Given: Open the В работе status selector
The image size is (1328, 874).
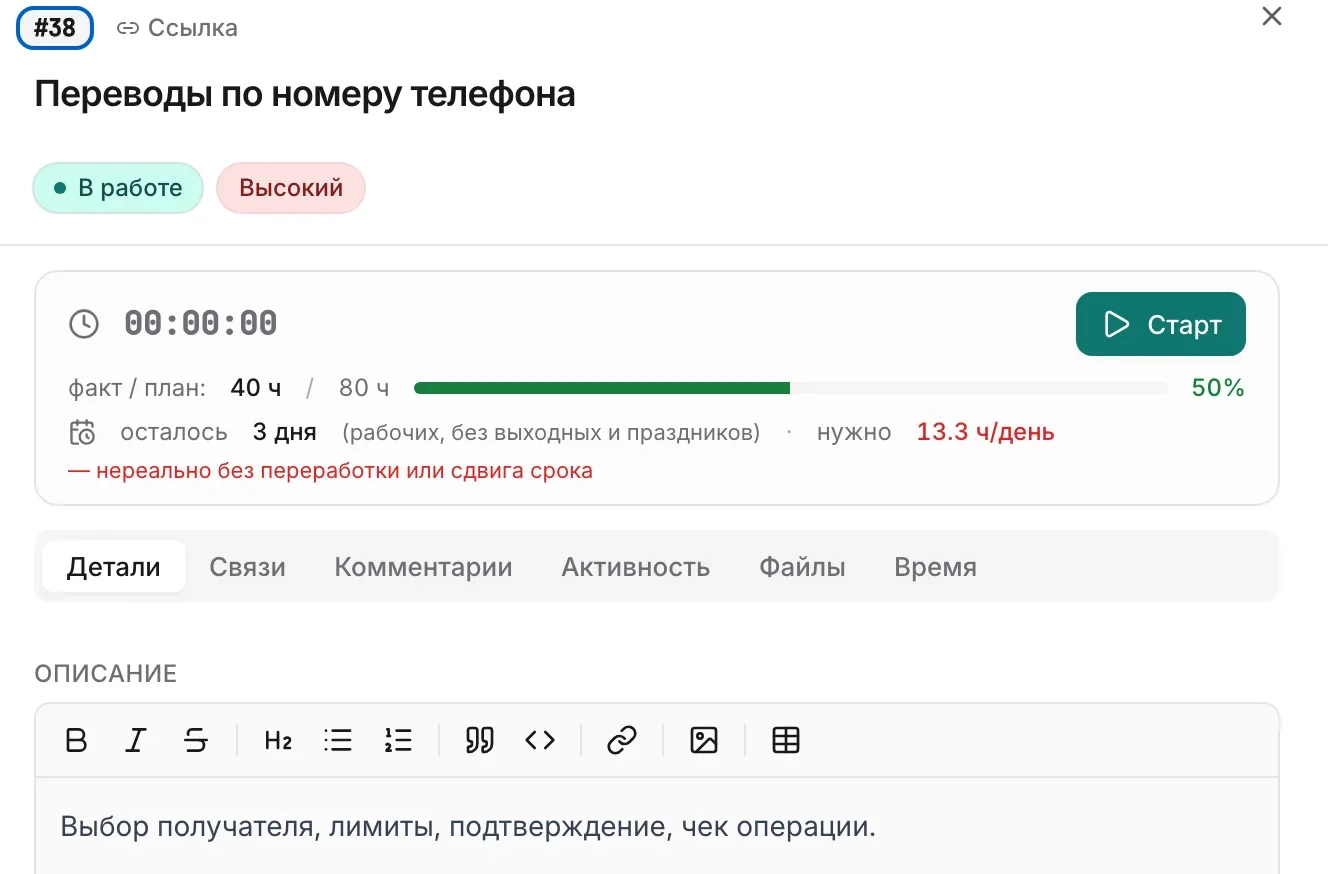Looking at the screenshot, I should (x=118, y=188).
